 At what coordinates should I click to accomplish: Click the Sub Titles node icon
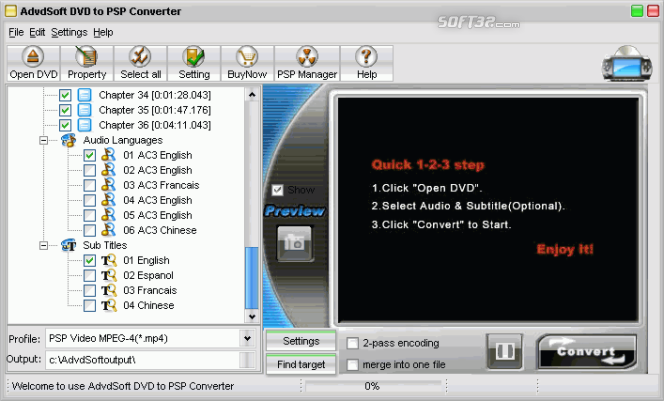click(x=68, y=245)
